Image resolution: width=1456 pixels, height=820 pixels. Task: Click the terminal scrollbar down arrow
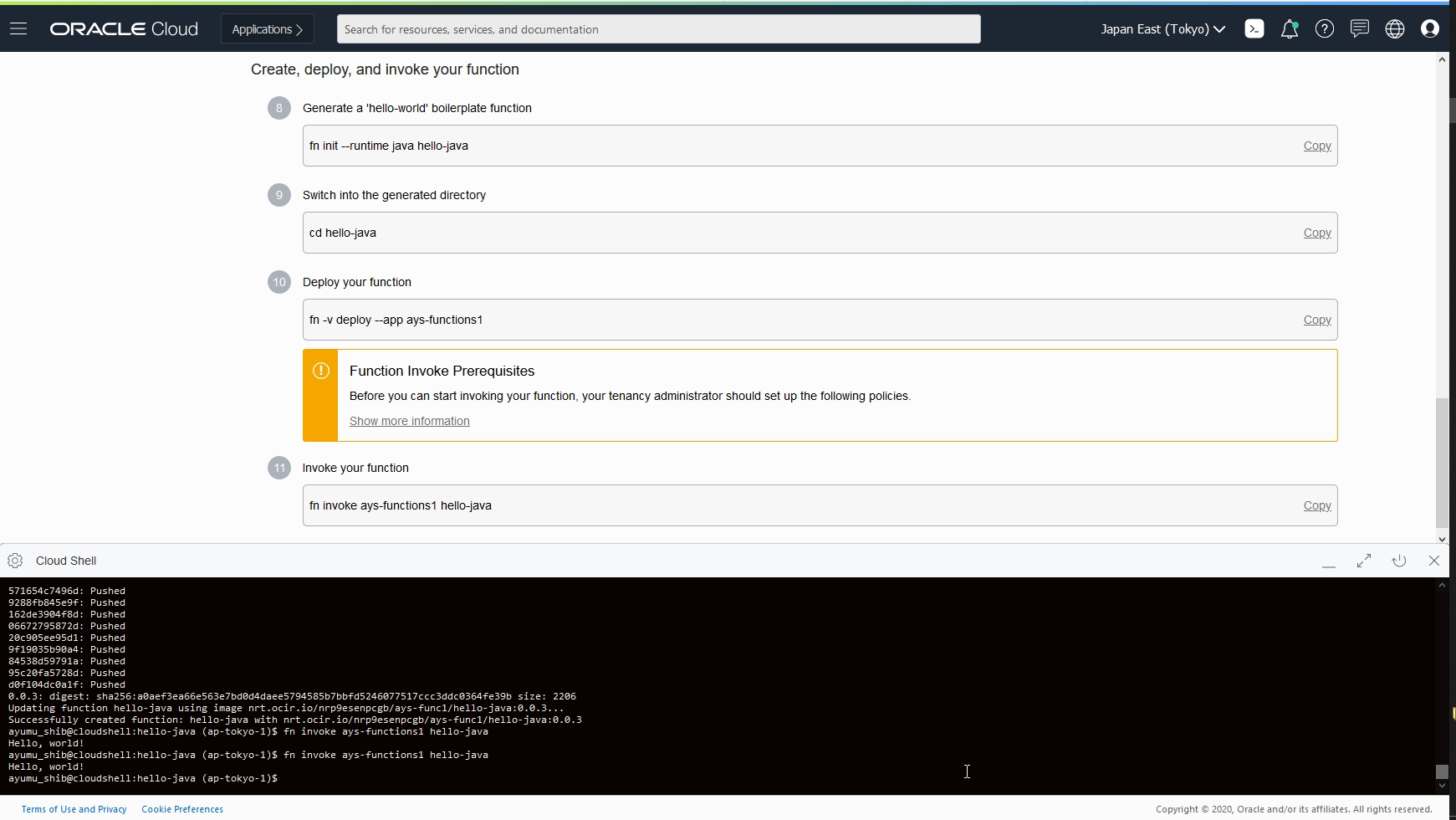coord(1442,786)
